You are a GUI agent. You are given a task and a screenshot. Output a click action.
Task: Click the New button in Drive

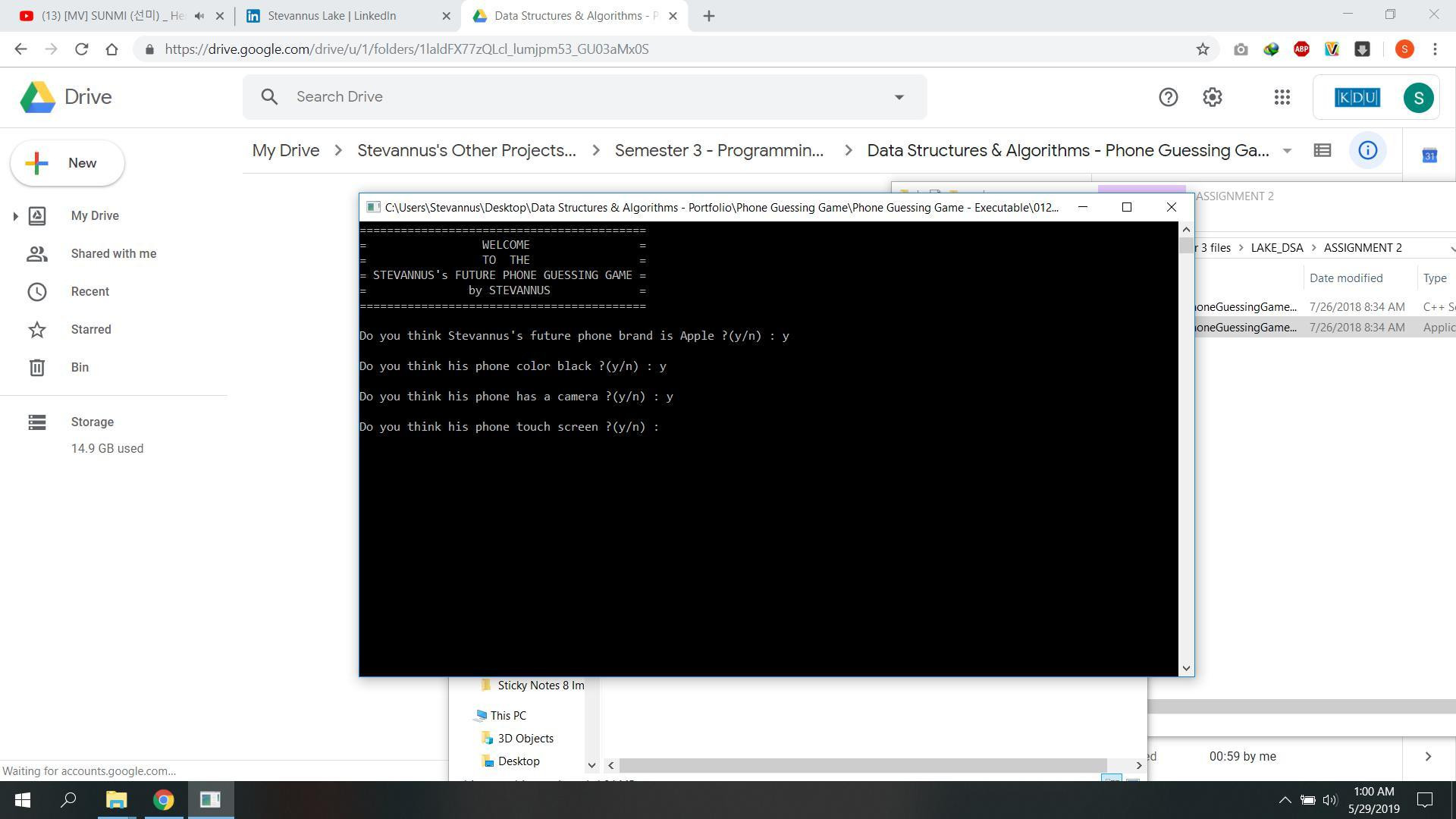tap(67, 163)
